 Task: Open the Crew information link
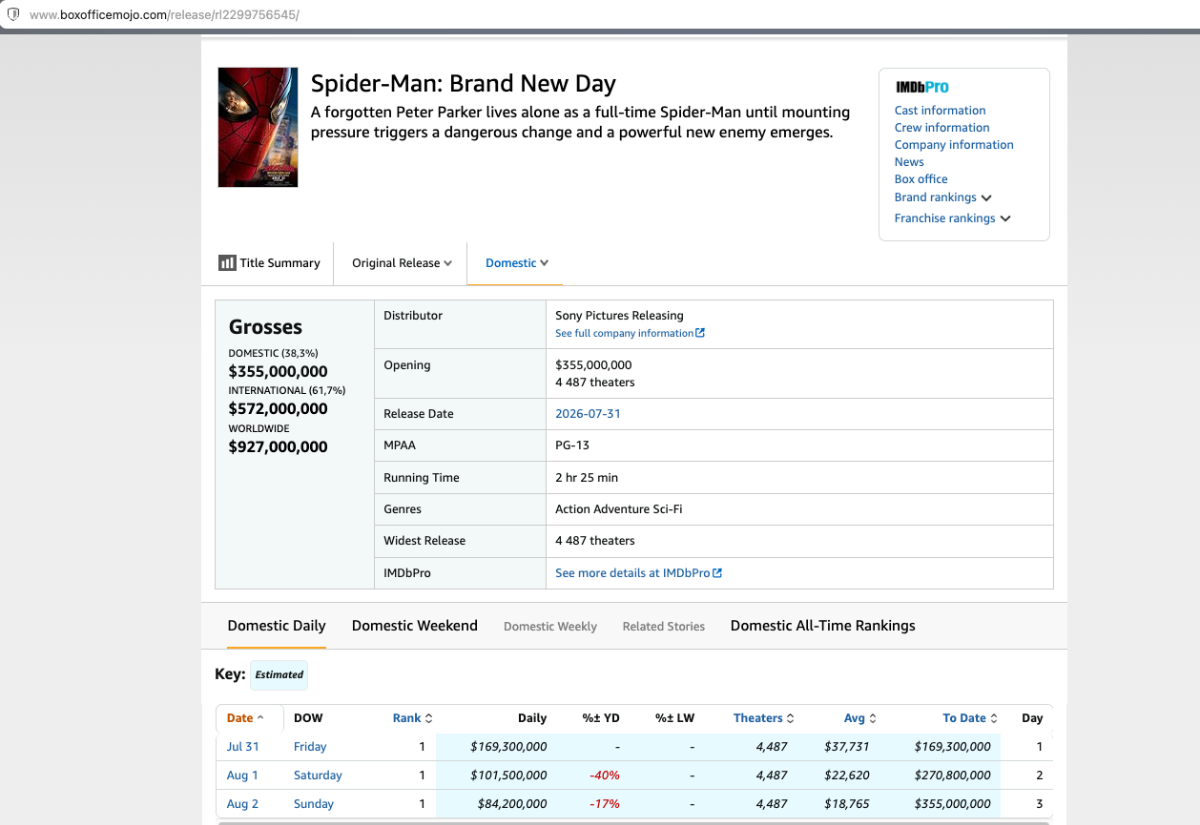tap(942, 128)
